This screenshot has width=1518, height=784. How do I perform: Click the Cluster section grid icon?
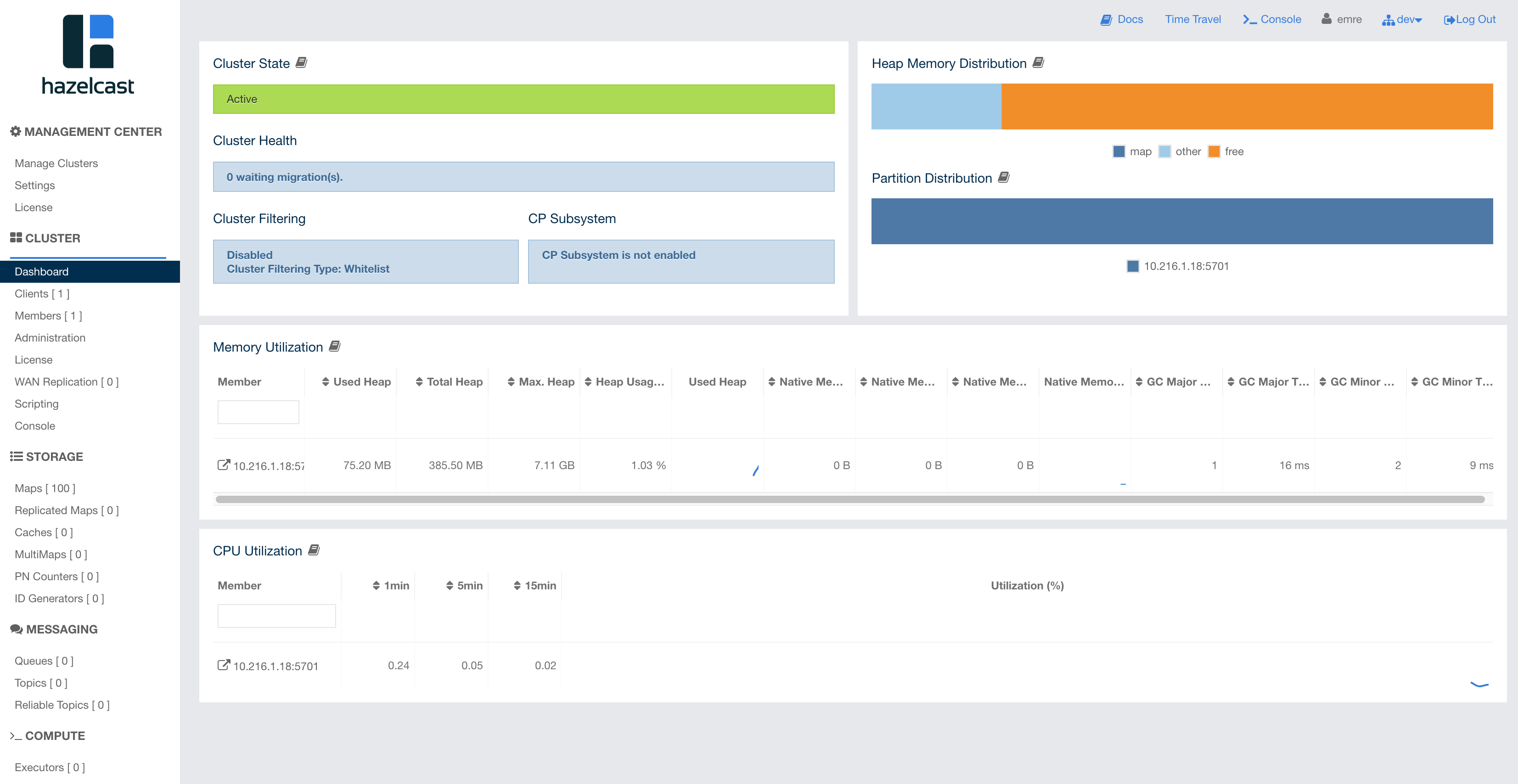16,237
